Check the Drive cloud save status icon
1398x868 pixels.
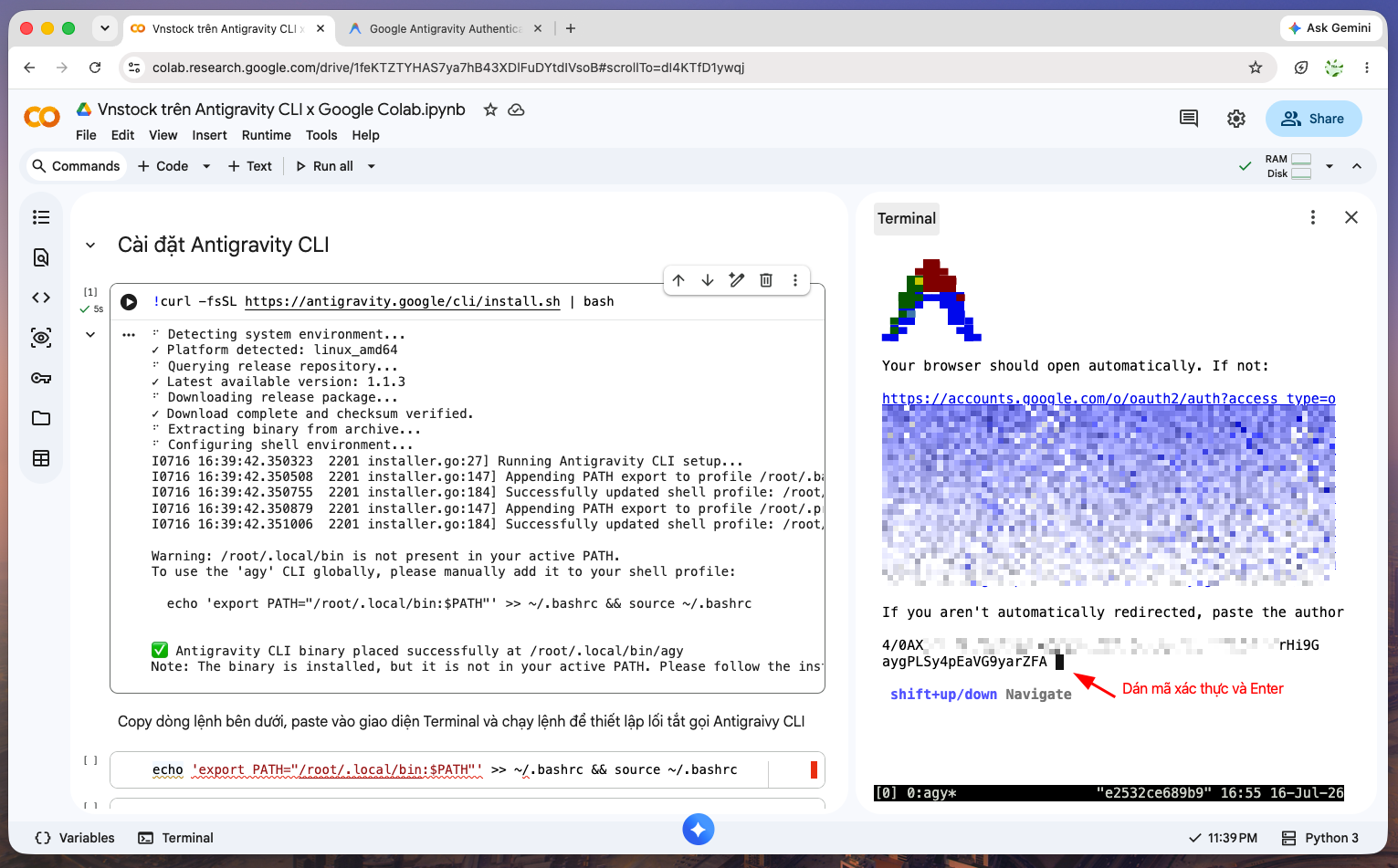(516, 110)
